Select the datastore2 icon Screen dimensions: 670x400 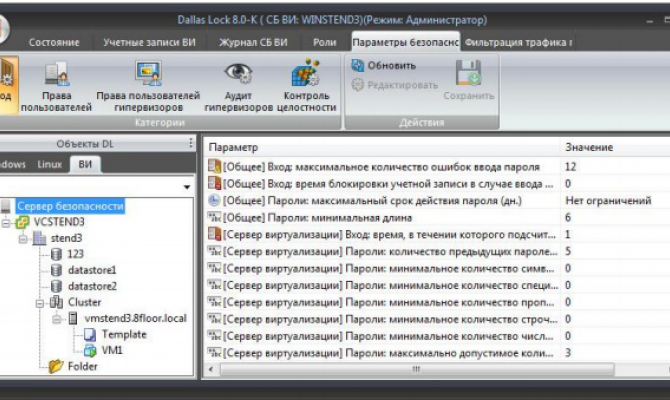pos(56,286)
